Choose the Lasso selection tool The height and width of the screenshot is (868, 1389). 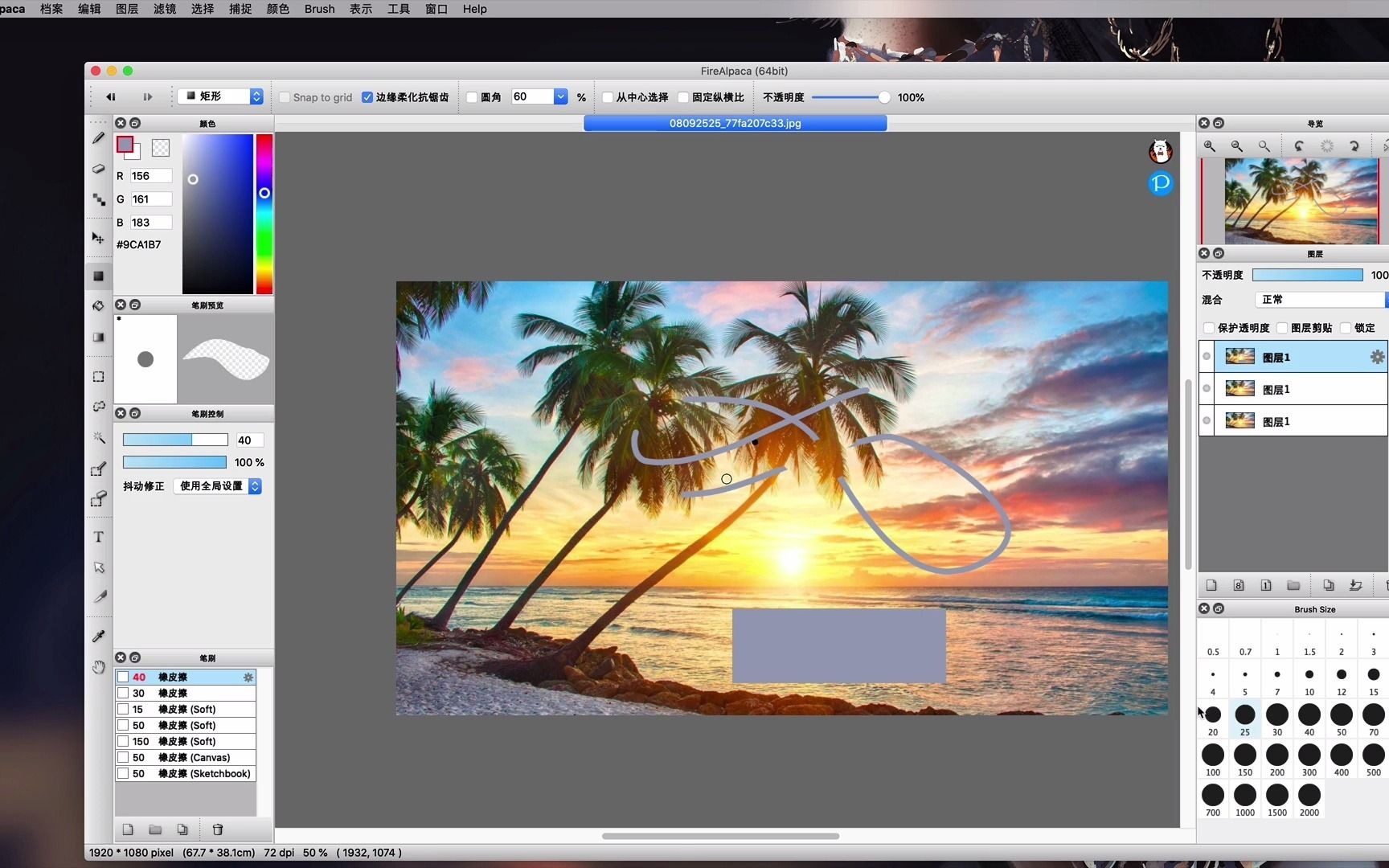99,406
